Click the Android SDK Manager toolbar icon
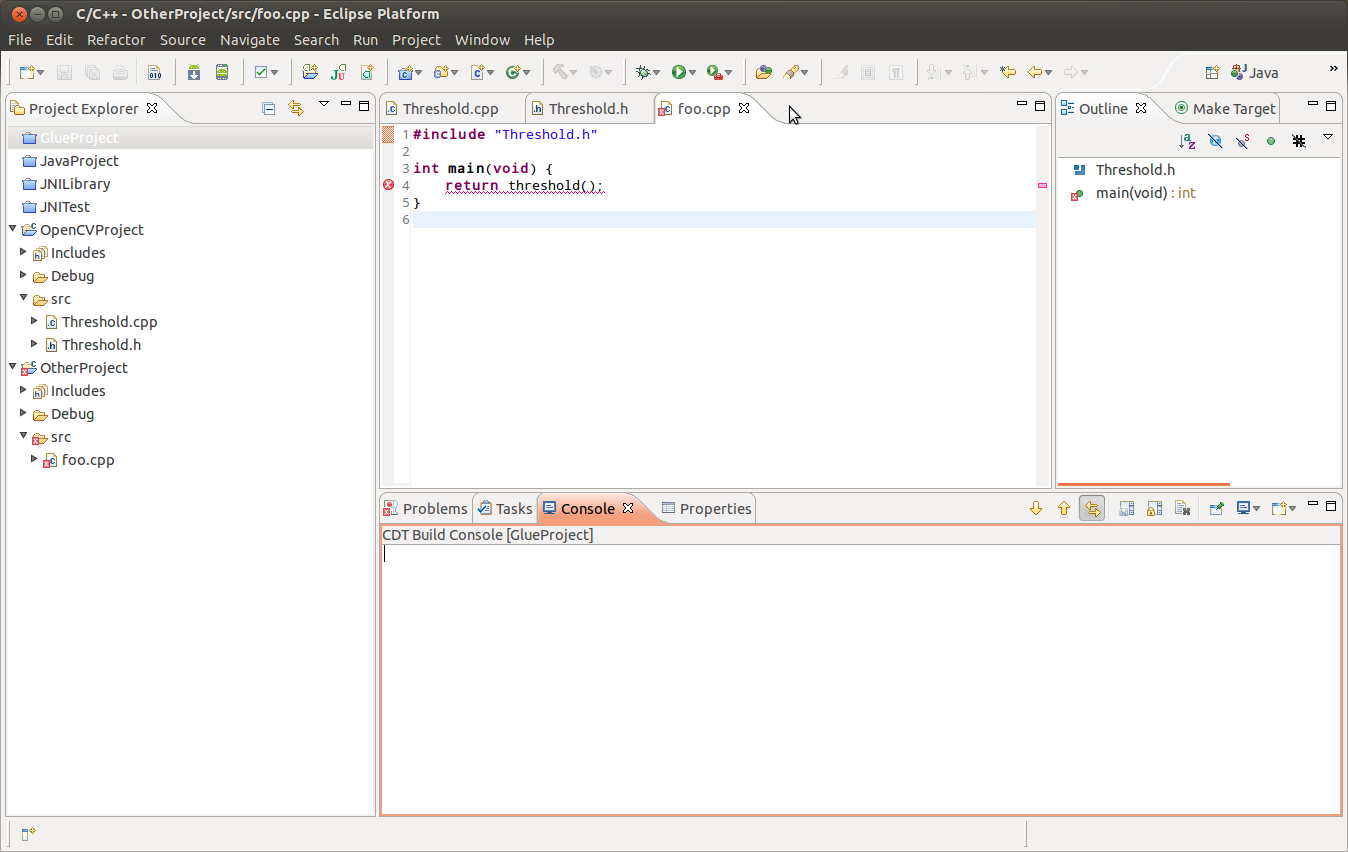The image size is (1348, 852). (x=194, y=72)
